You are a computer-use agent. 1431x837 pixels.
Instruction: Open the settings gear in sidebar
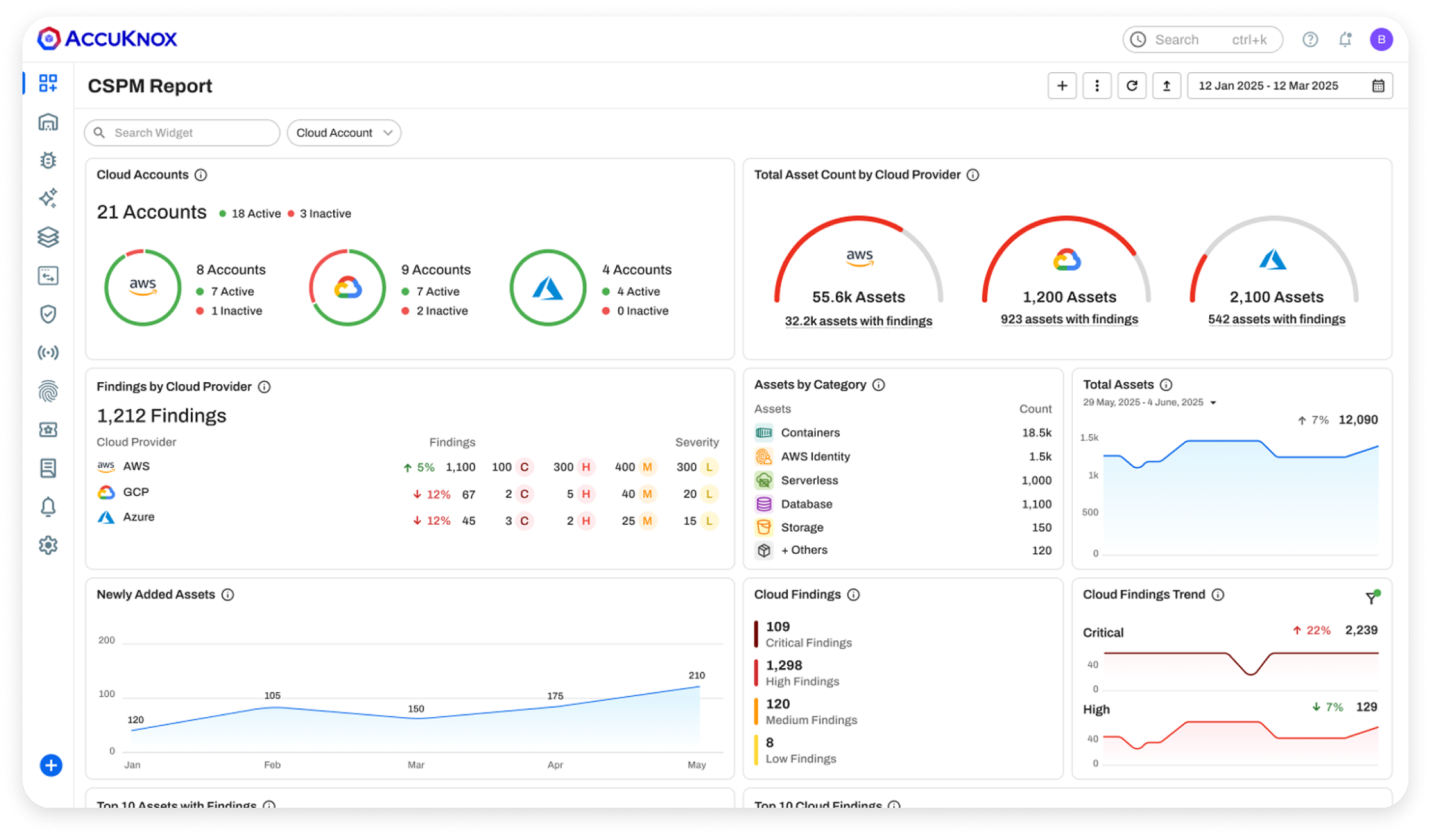(x=48, y=545)
